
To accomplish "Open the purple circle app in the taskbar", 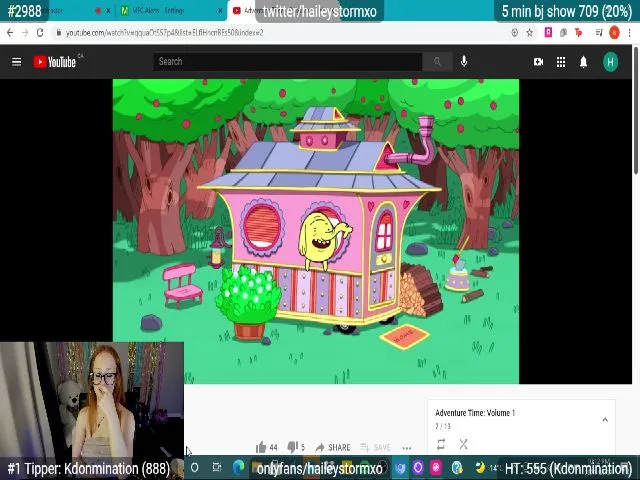I will 418,467.
